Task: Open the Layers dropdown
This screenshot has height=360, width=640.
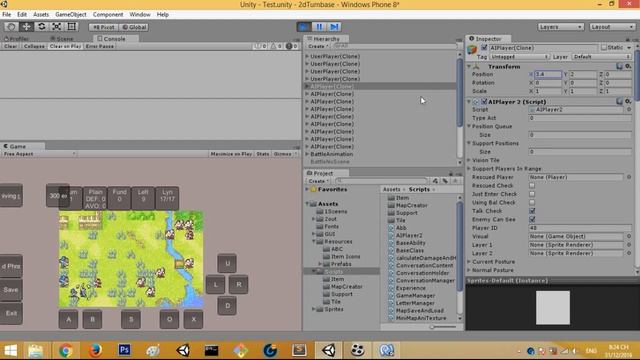Action: (x=560, y=27)
